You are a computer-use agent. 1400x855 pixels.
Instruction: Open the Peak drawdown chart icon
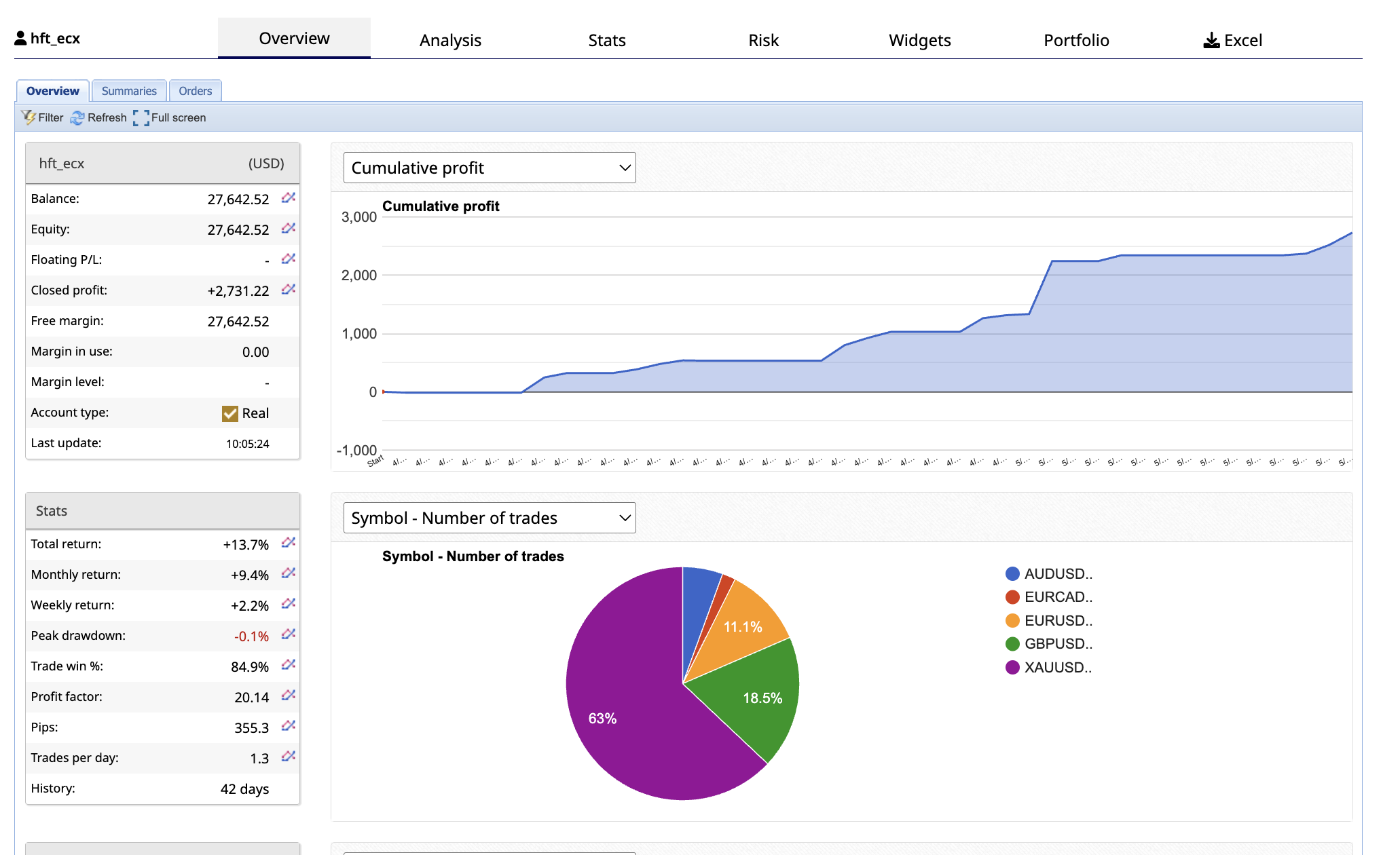289,634
